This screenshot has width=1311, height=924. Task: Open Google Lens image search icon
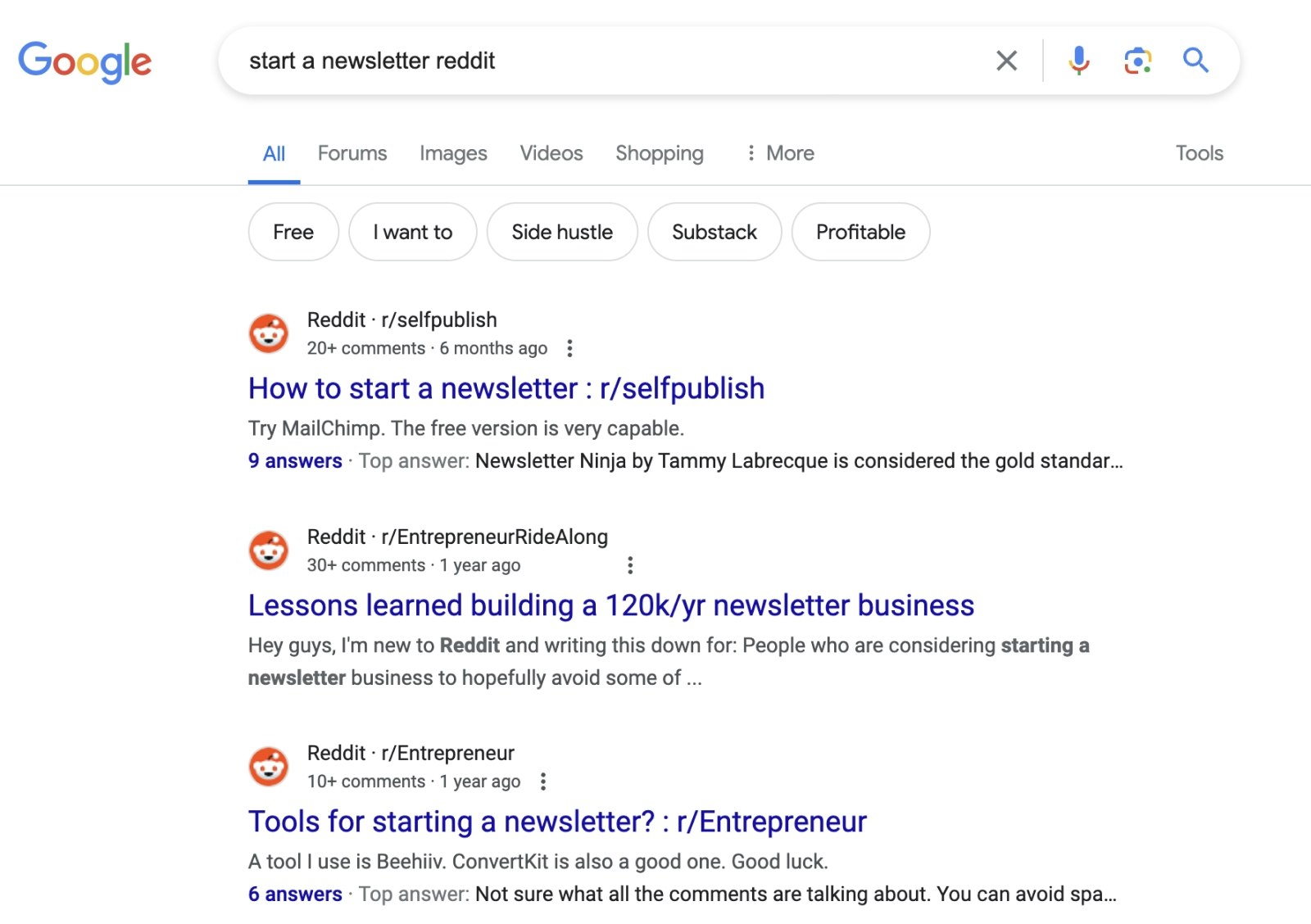click(1137, 61)
